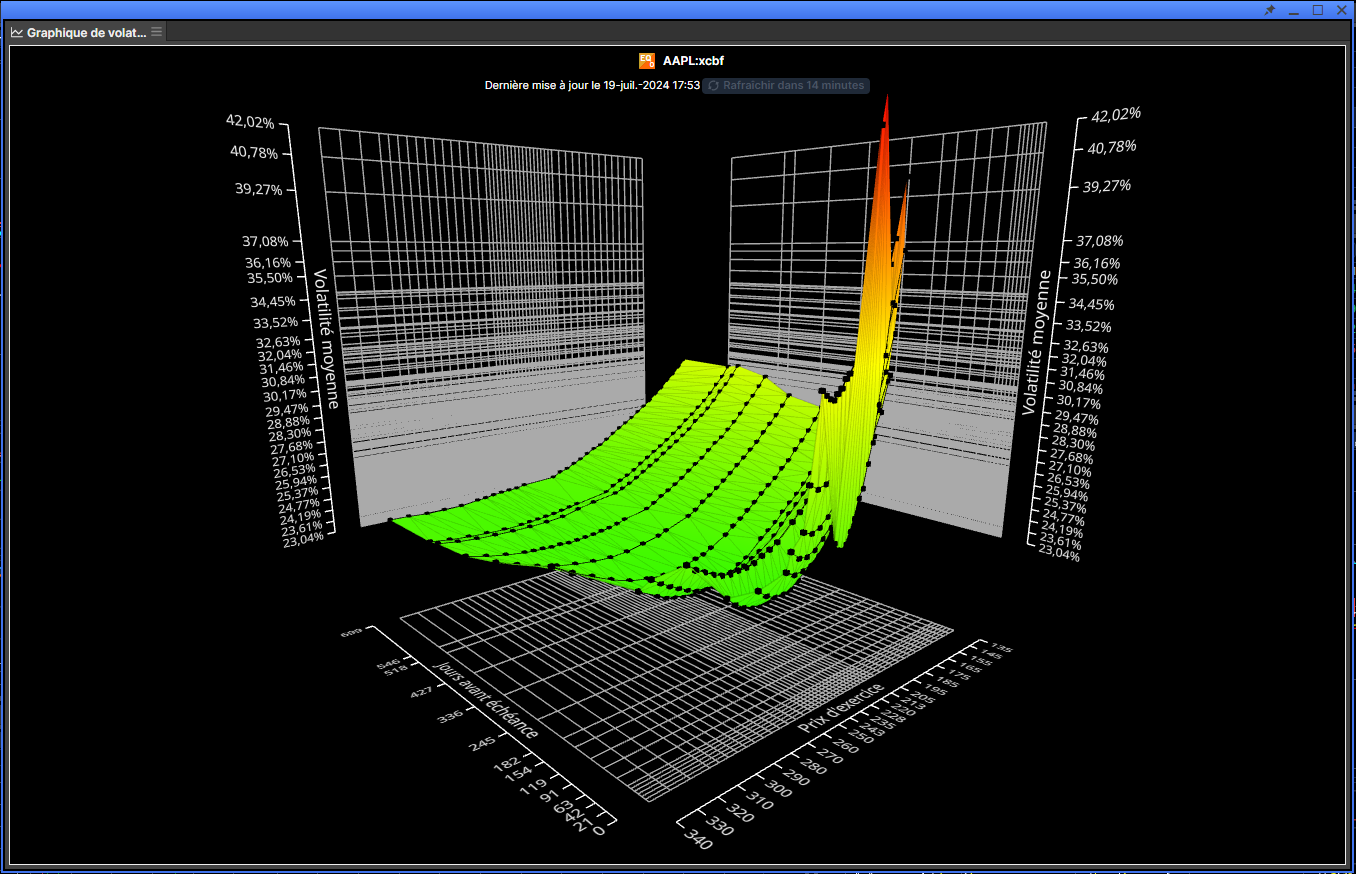
Task: Click right-side Volatilité moyenne axis title
Action: point(1038,342)
